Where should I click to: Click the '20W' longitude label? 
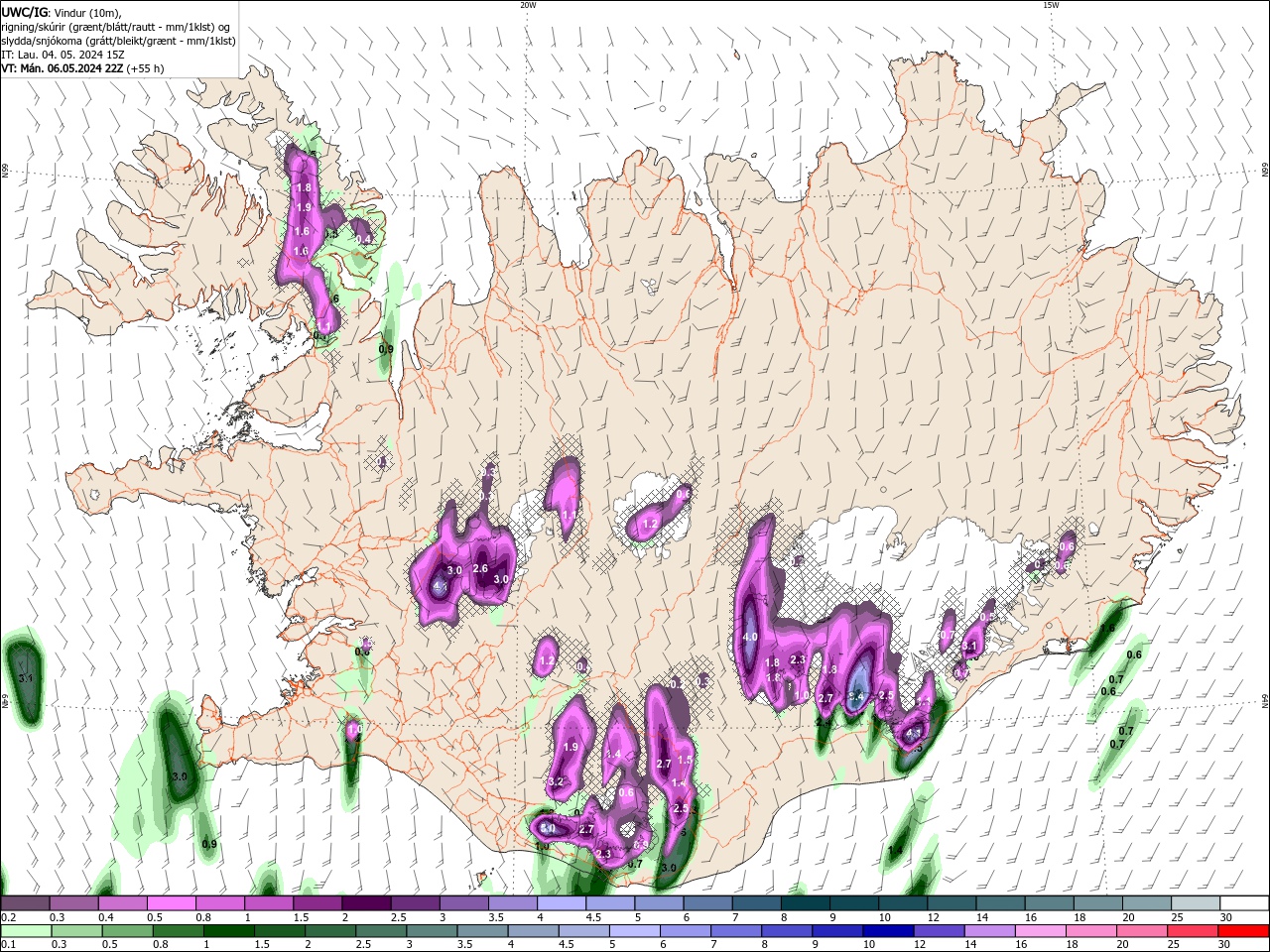[x=528, y=5]
